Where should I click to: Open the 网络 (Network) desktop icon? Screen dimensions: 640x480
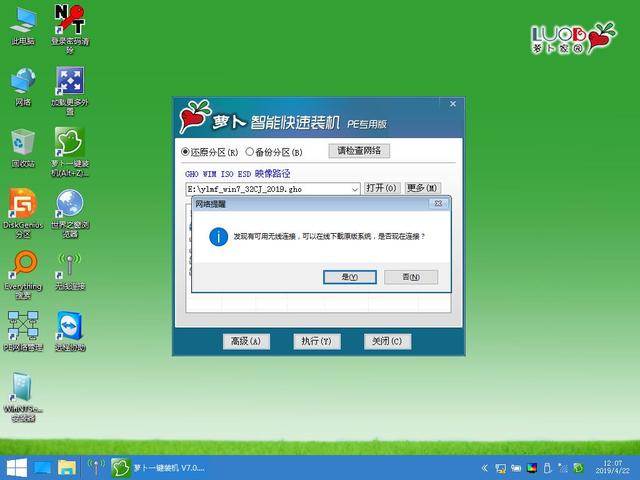pos(23,87)
